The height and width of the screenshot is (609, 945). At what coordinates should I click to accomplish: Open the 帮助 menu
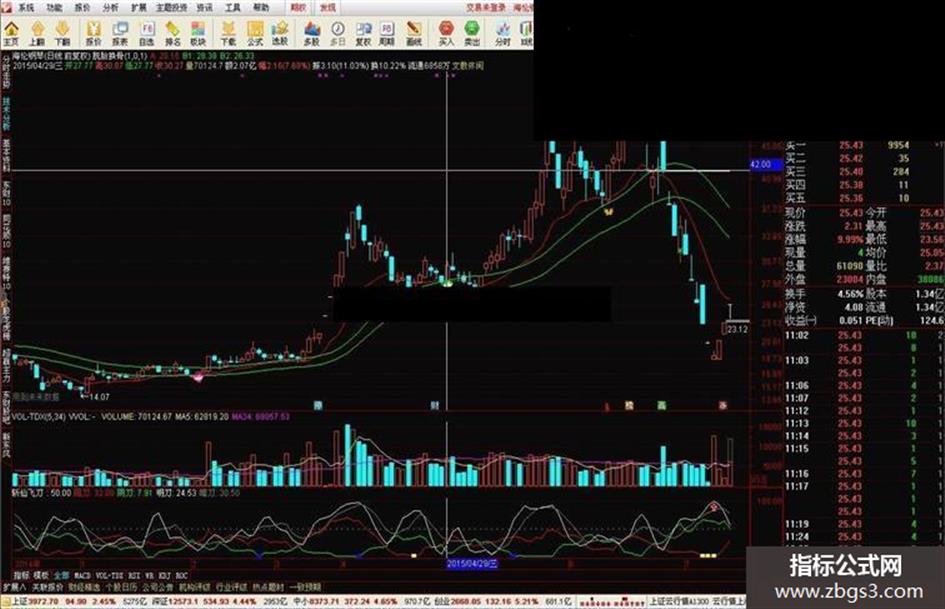click(261, 8)
